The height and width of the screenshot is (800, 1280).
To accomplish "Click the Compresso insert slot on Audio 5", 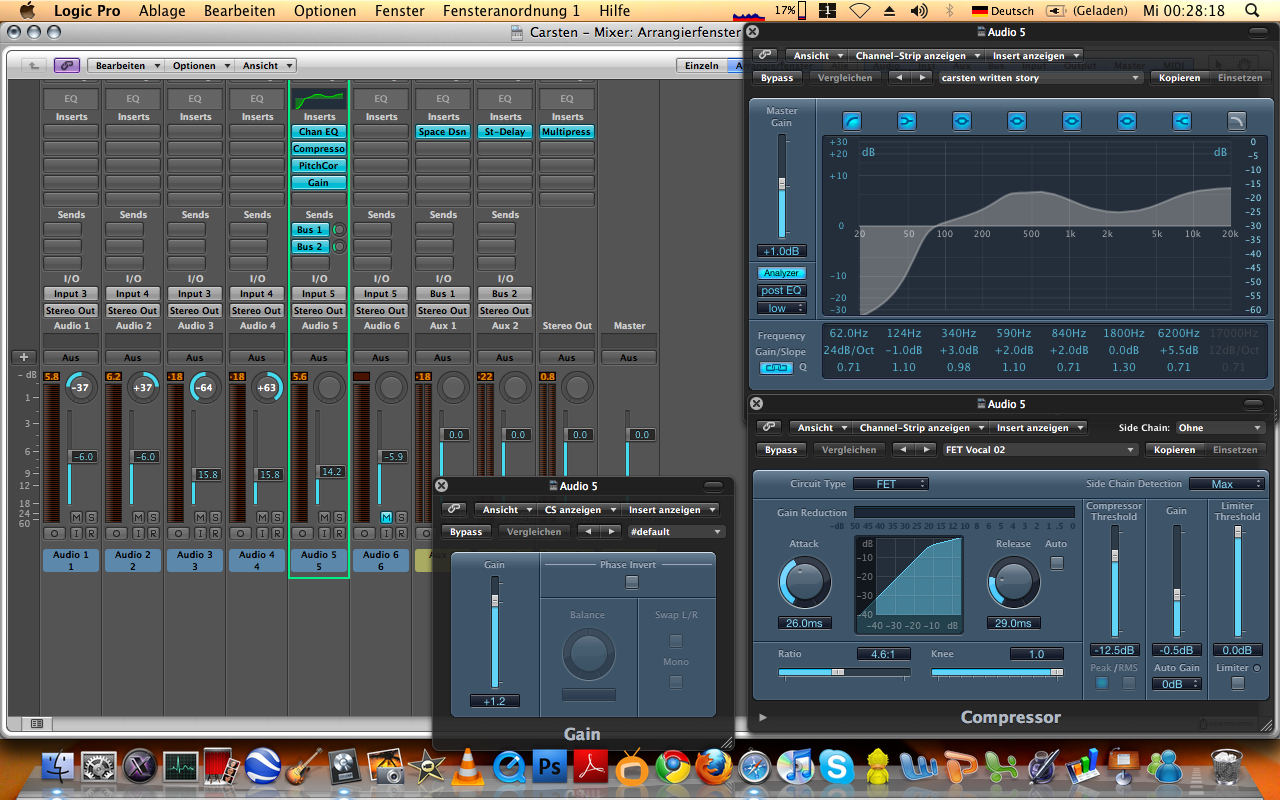I will (319, 148).
